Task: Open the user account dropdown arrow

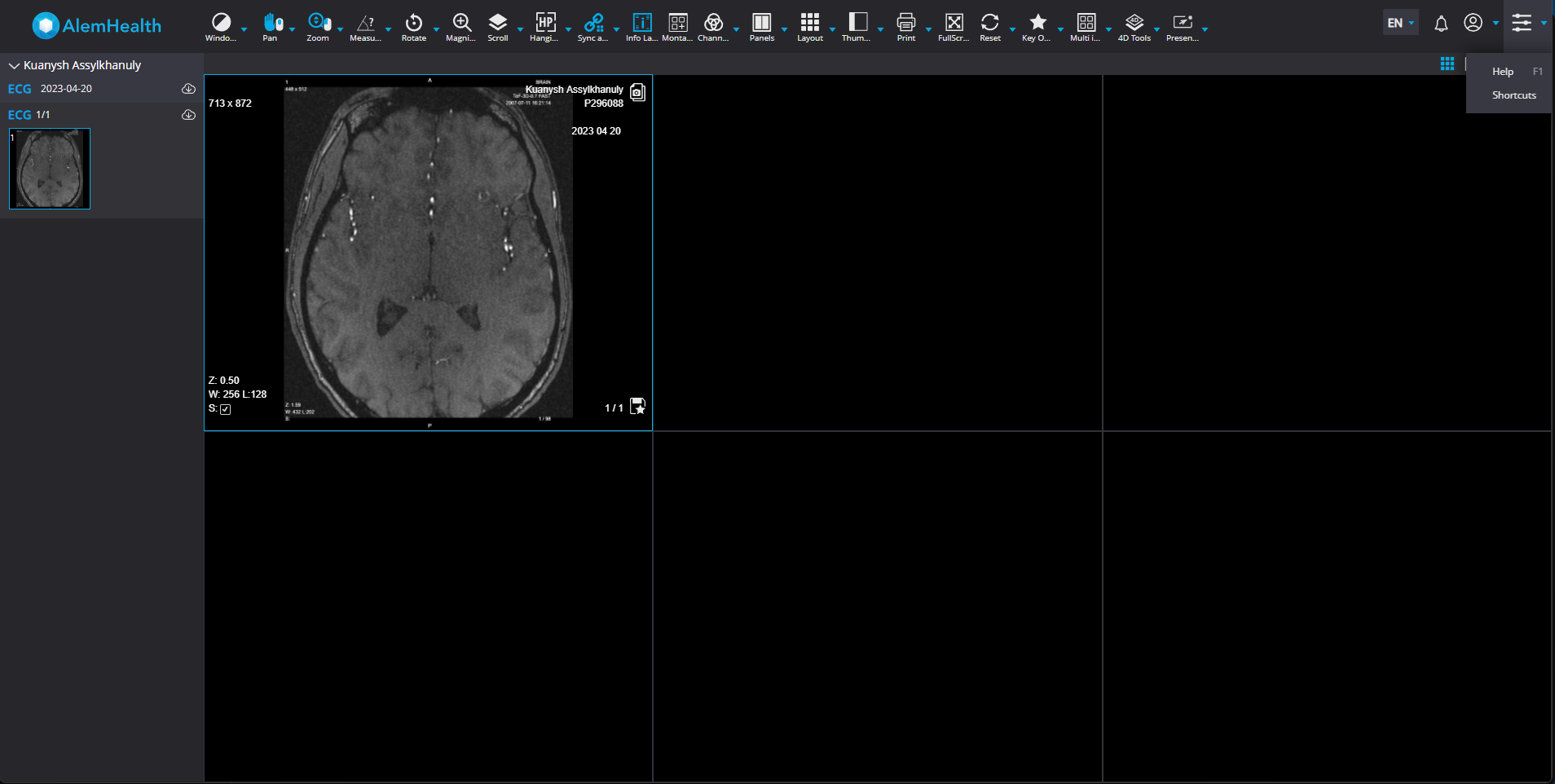Action: pyautogui.click(x=1496, y=23)
